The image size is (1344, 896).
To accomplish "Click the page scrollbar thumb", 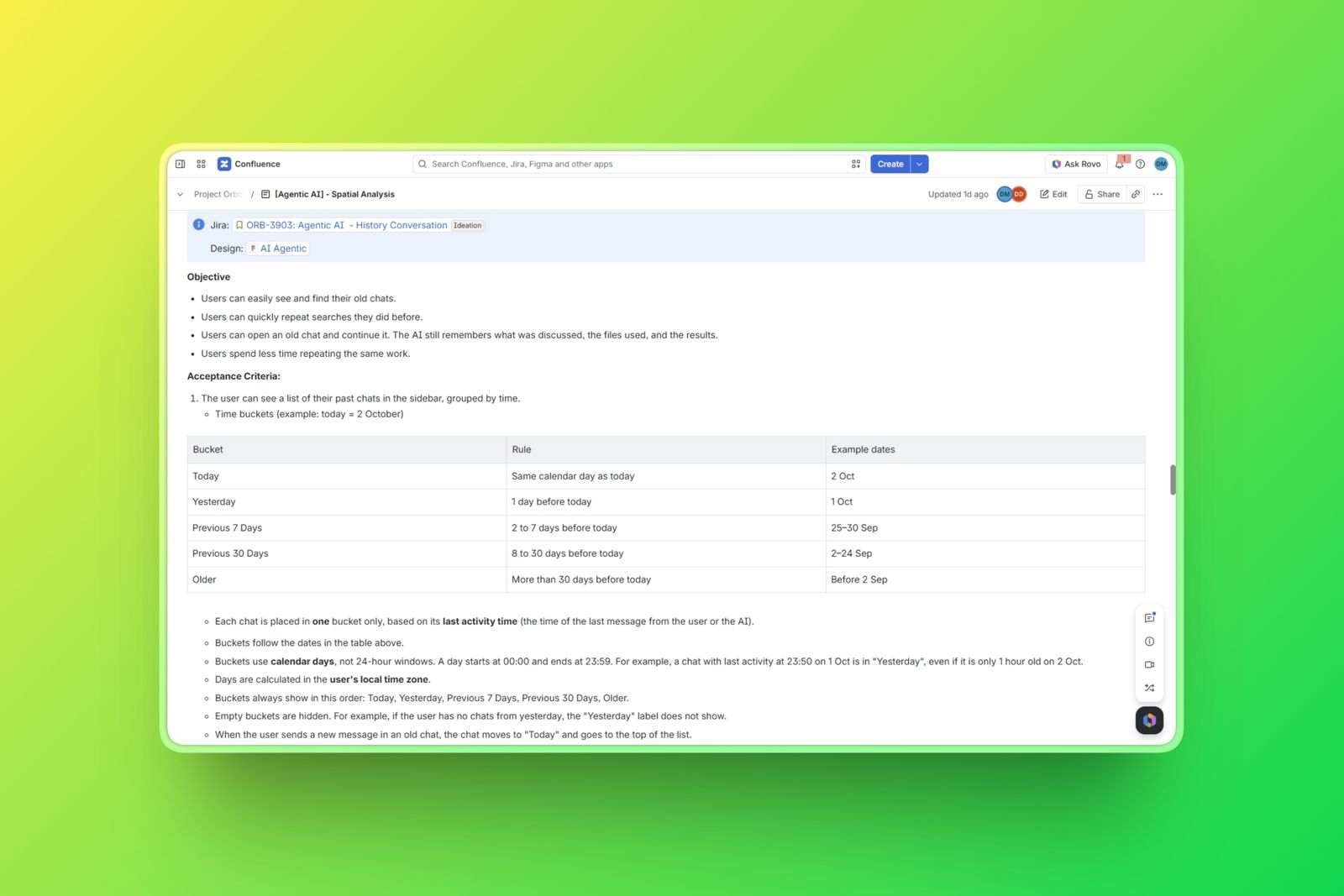I will [1173, 479].
